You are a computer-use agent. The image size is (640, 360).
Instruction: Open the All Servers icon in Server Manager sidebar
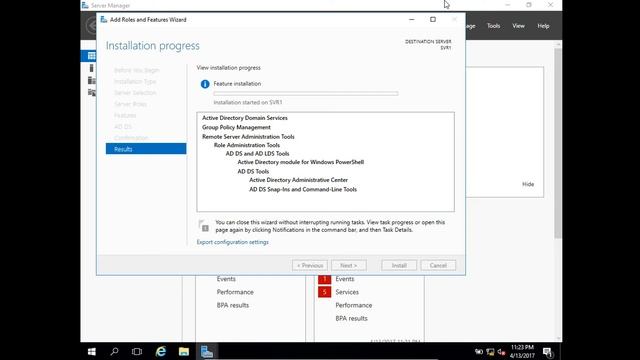(92, 80)
